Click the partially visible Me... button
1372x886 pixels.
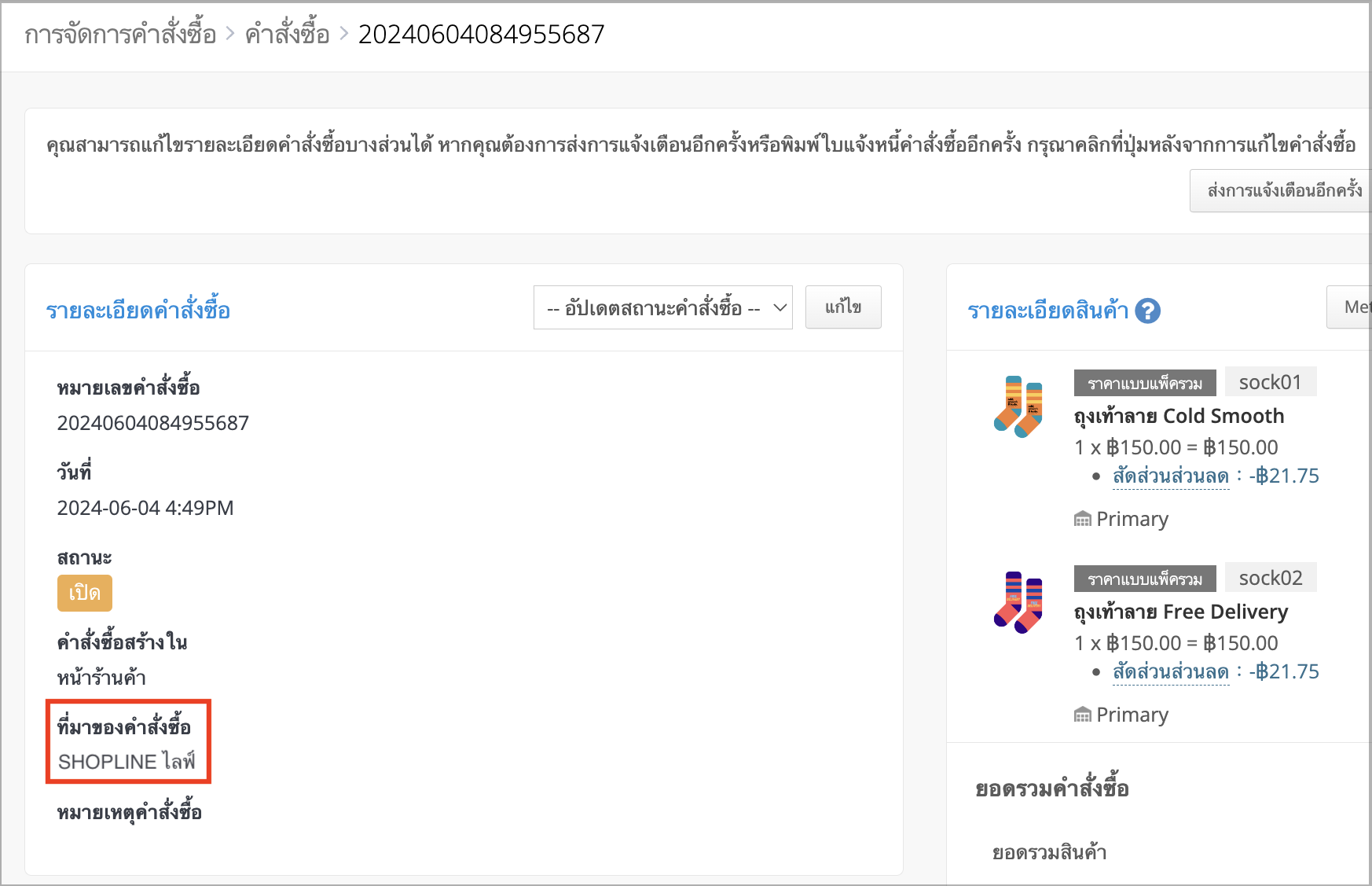1350,307
